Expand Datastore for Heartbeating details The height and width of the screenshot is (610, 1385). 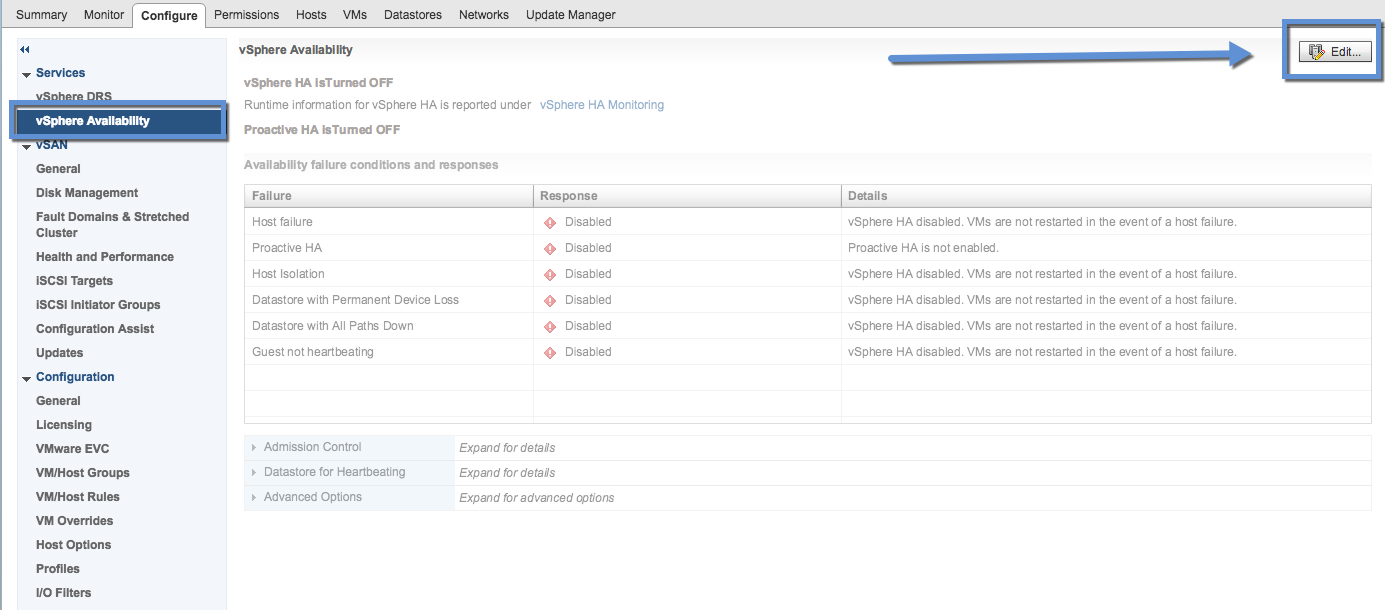click(254, 472)
